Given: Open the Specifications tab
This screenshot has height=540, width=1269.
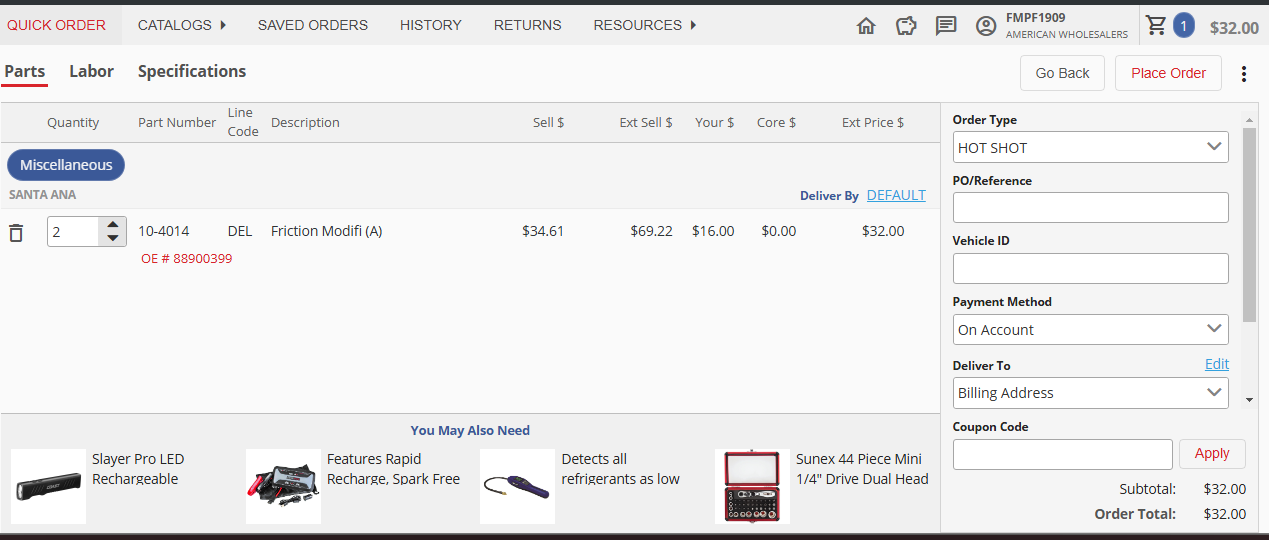Looking at the screenshot, I should click(192, 71).
